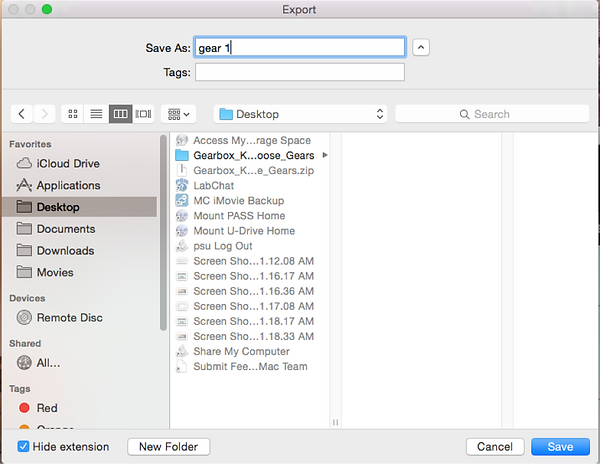
Task: Select Screen Sho...1.16.36 AM file
Action: click(249, 291)
